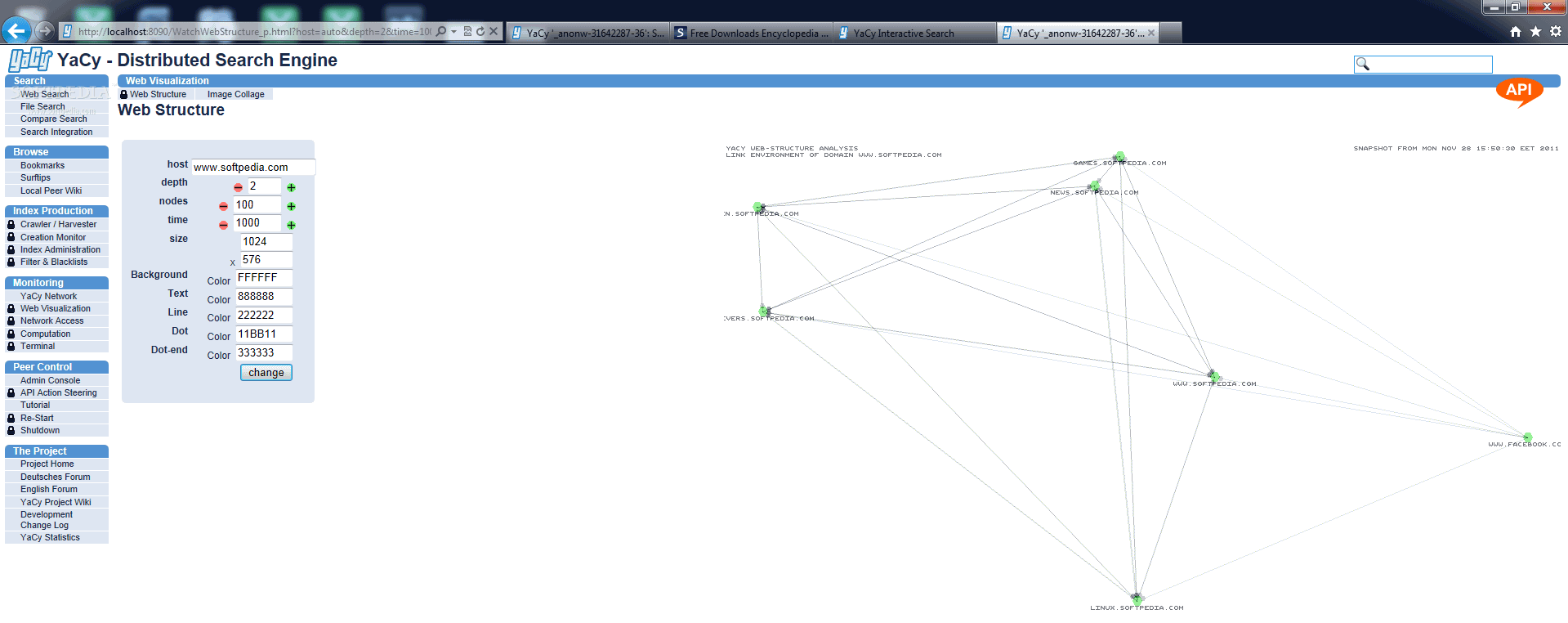Open Web Visualization sidebar link

click(56, 308)
